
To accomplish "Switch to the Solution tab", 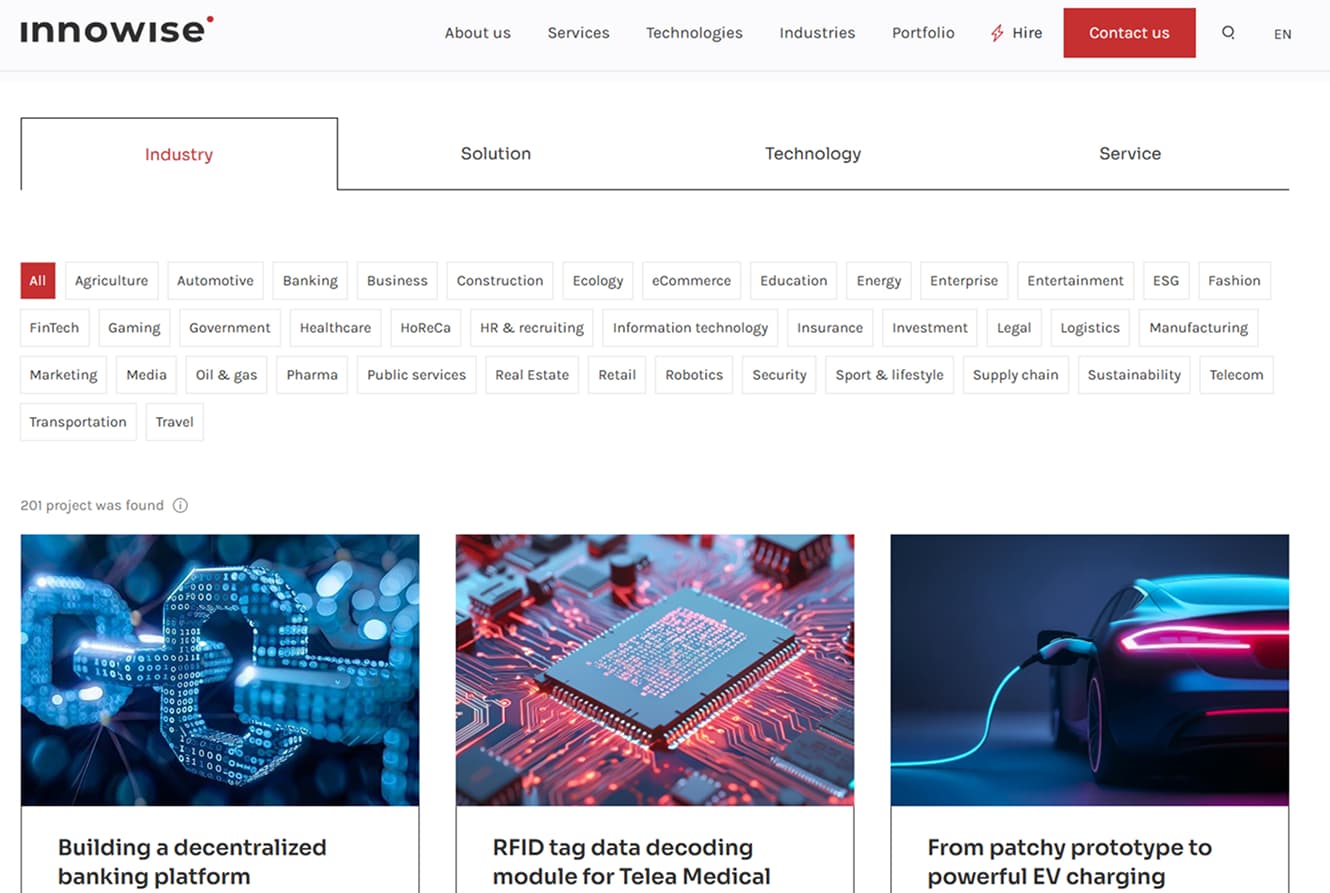I will click(495, 154).
